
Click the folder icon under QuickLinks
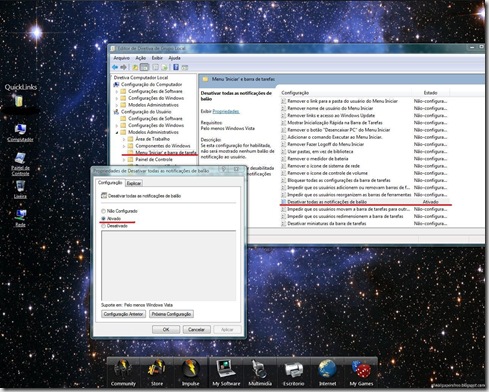coord(18,101)
